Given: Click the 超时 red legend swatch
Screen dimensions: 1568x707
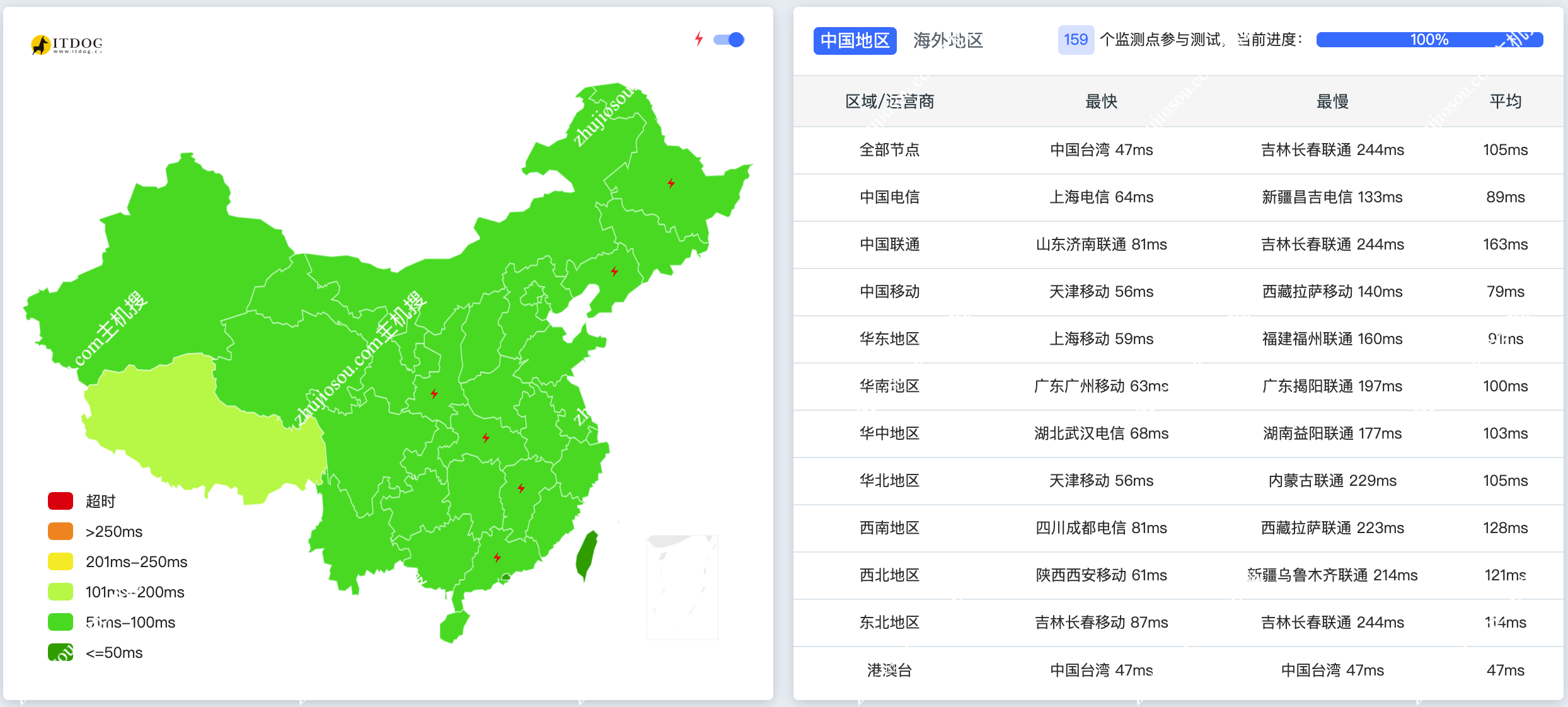Looking at the screenshot, I should pos(61,501).
